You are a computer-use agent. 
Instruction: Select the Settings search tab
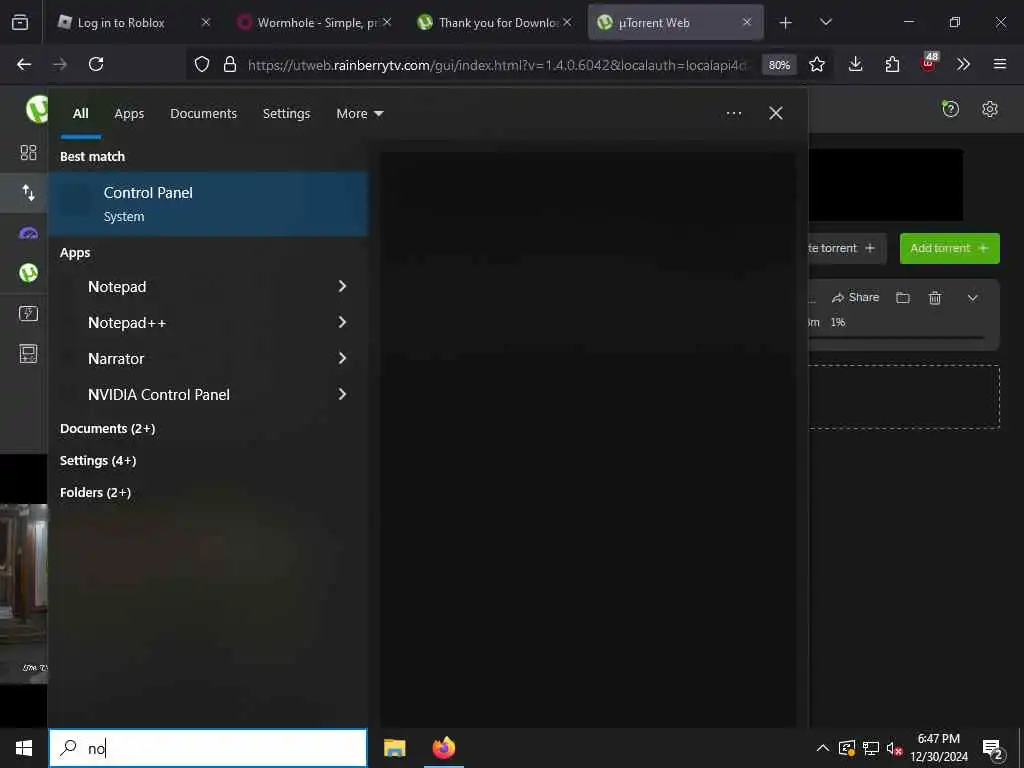click(x=286, y=114)
